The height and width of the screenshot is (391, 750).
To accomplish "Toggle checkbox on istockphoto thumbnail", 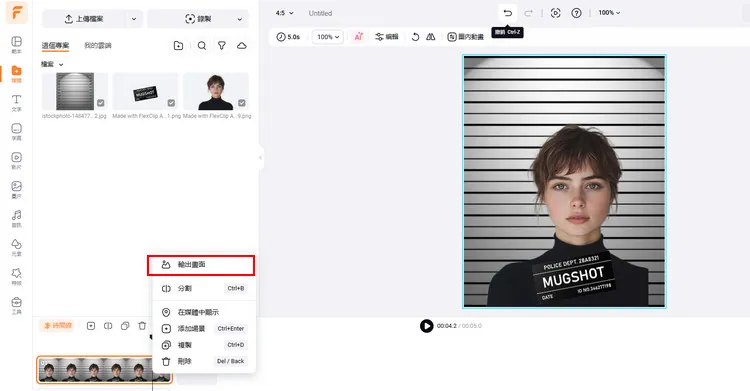I will coord(100,103).
